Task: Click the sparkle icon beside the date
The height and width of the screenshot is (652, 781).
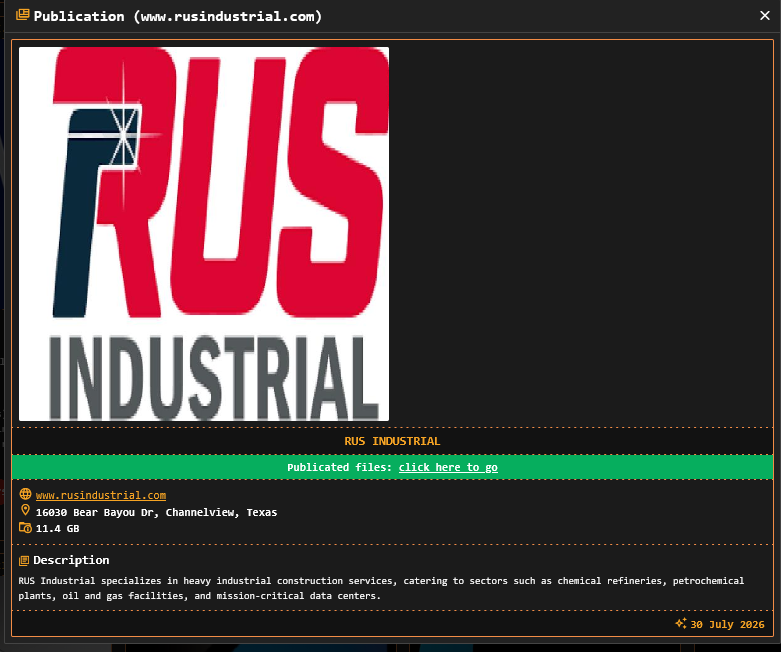Action: (x=680, y=623)
